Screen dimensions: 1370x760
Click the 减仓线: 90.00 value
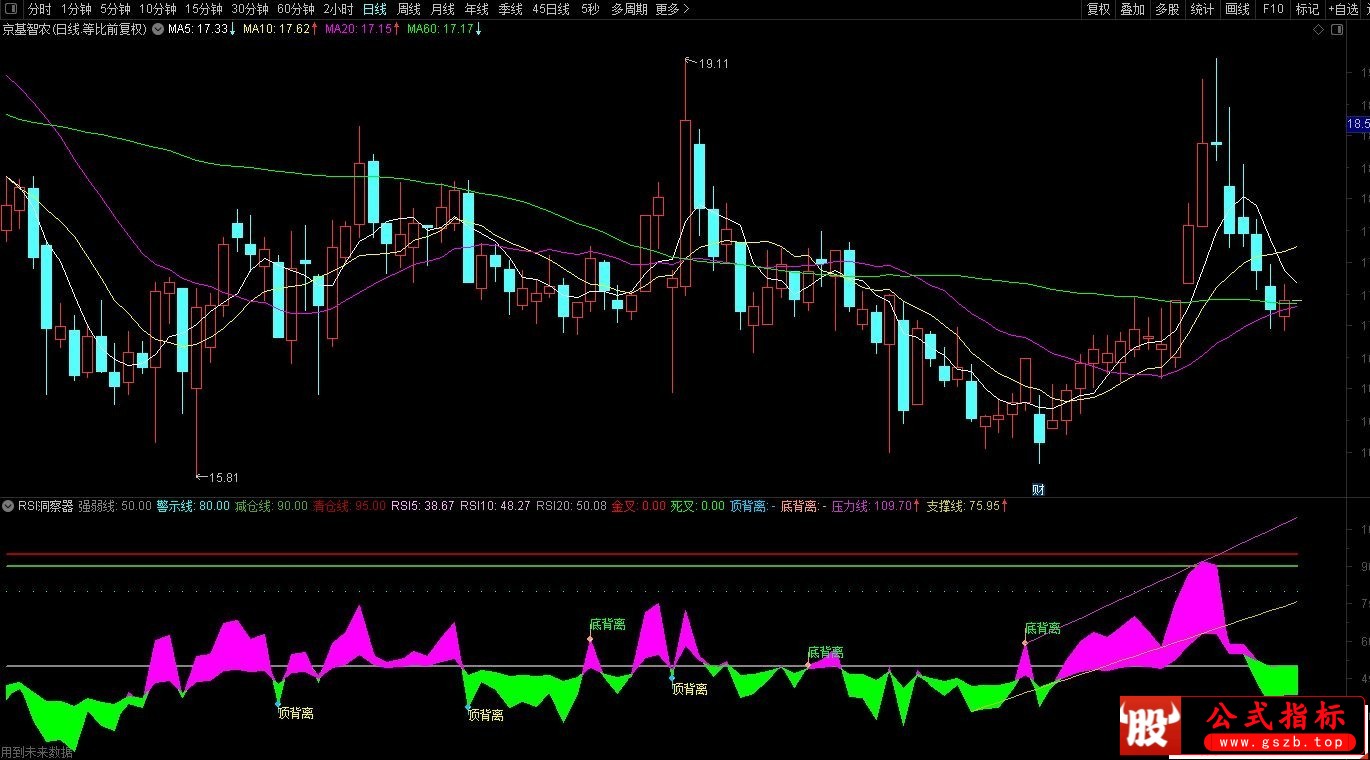click(271, 506)
